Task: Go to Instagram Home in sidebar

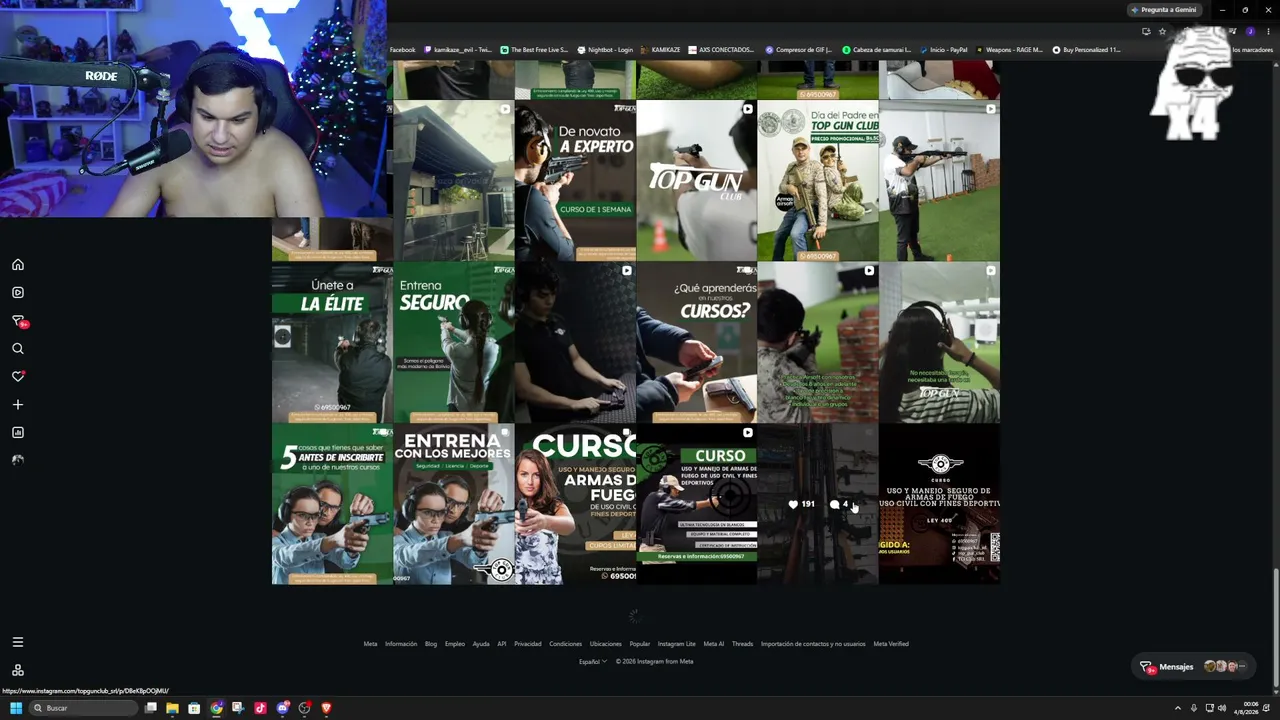Action: [18, 265]
